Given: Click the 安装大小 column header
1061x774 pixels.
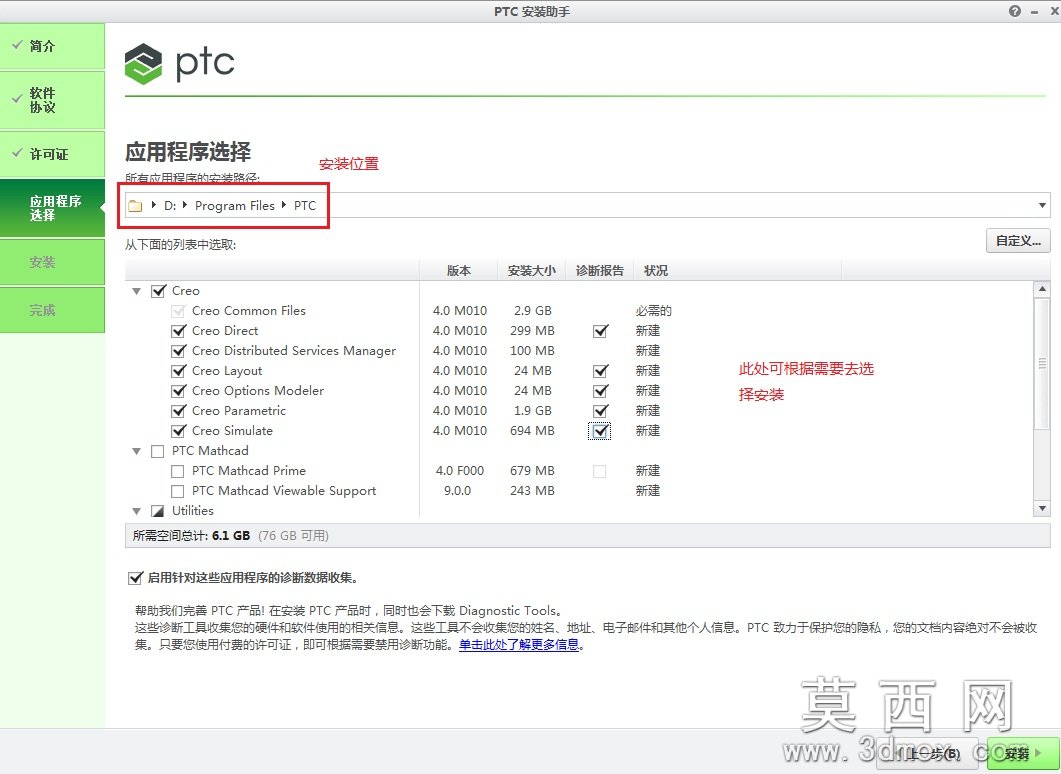Looking at the screenshot, I should coord(532,271).
